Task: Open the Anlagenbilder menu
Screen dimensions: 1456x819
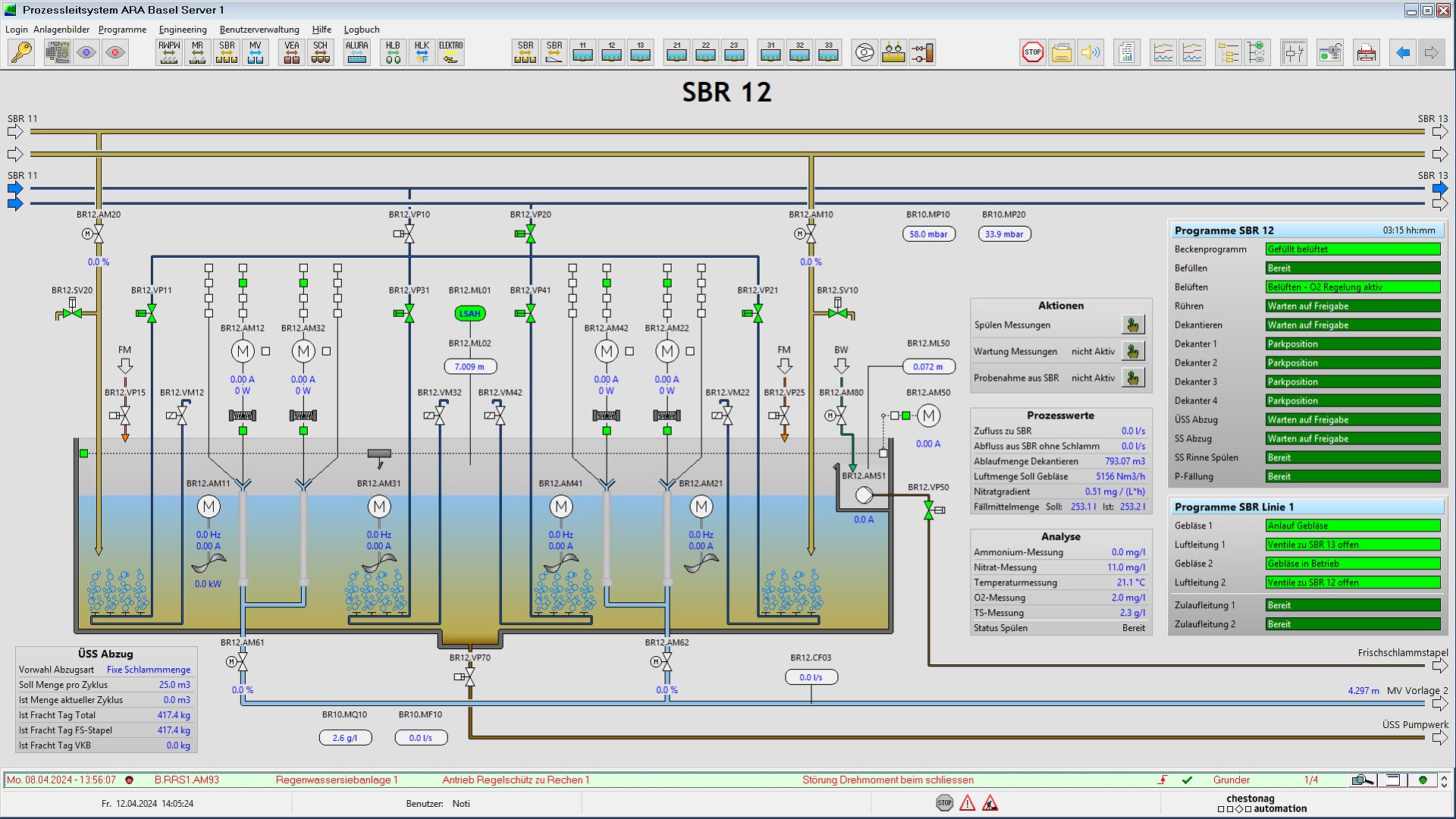Action: tap(61, 30)
